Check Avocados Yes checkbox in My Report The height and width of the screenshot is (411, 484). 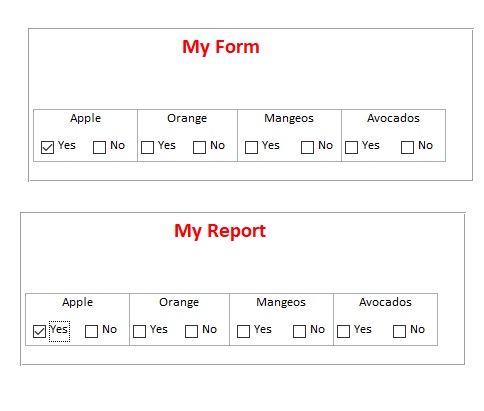tap(343, 331)
